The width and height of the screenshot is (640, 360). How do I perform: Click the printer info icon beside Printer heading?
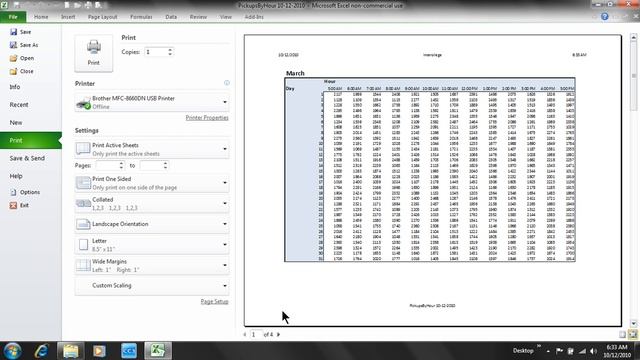pos(227,83)
